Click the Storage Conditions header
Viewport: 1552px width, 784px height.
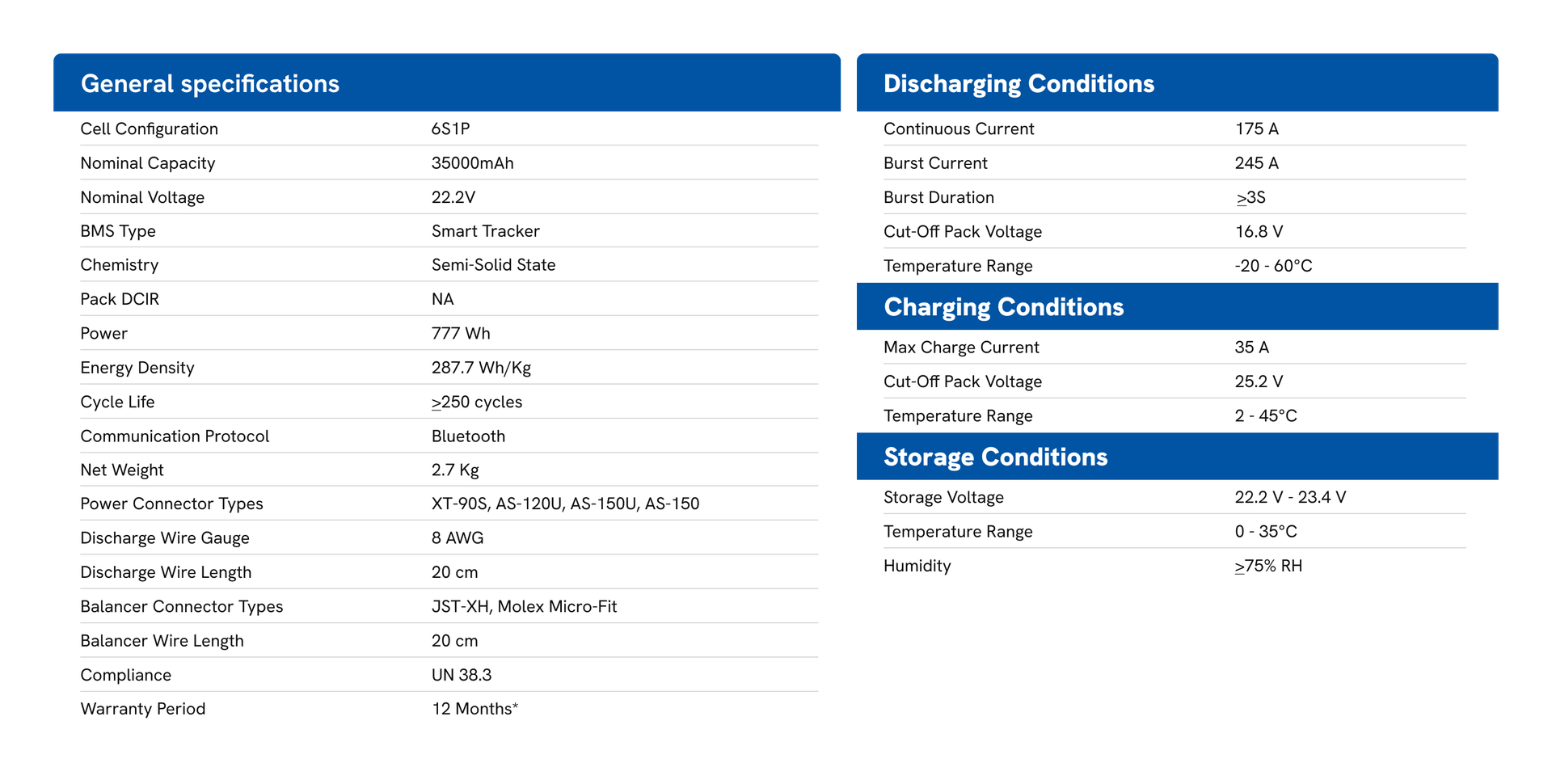[995, 457]
